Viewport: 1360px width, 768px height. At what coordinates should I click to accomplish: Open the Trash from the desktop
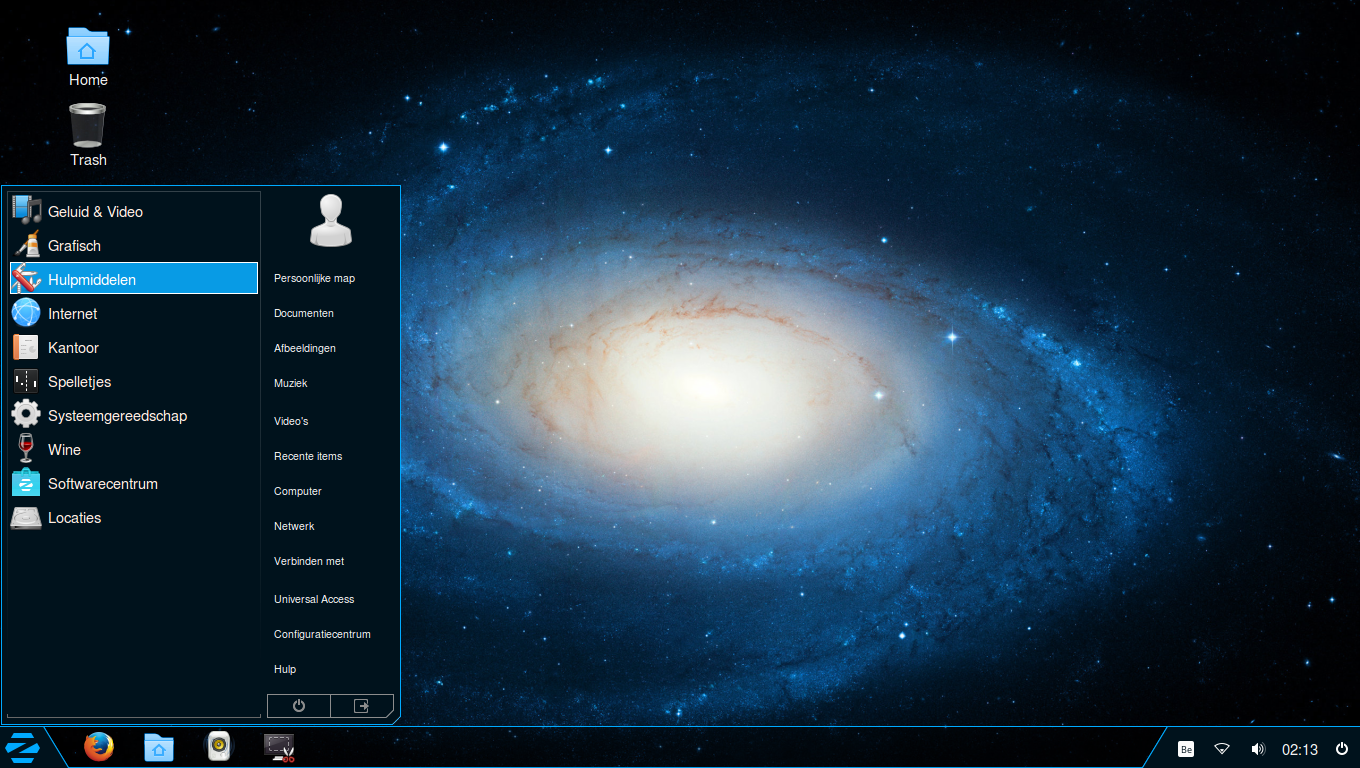tap(87, 130)
